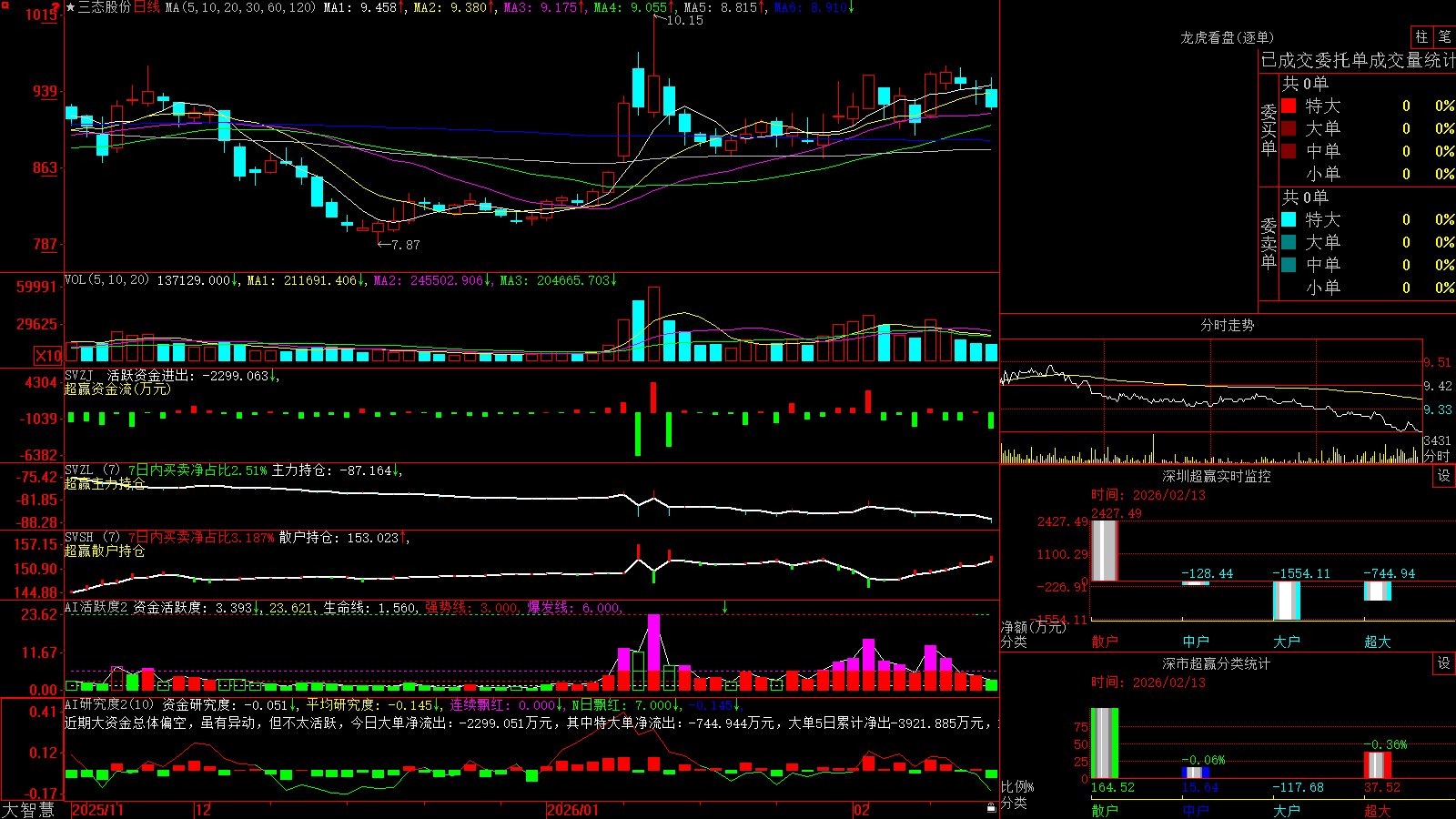The image size is (1456, 819).
Task: Click the cyan 特大 sell-order swatch
Action: click(1289, 219)
